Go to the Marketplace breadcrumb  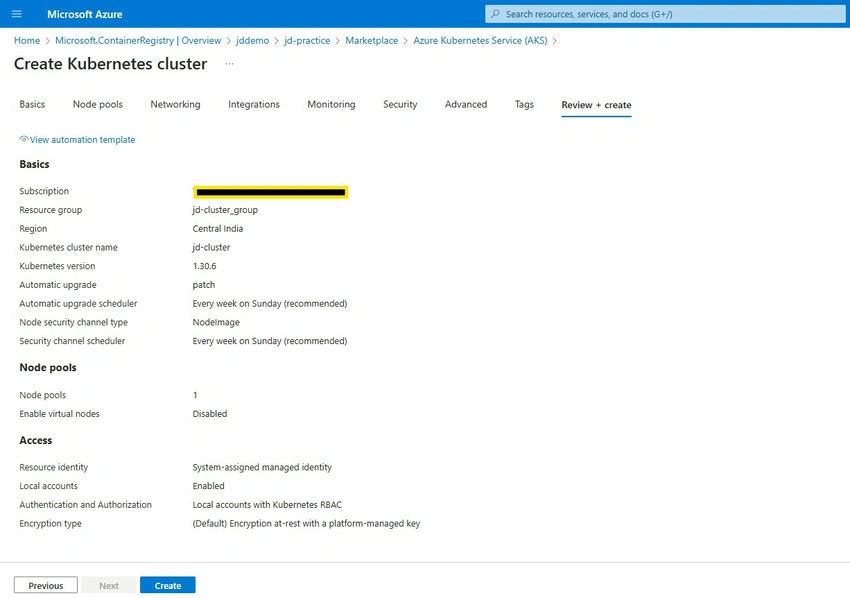[371, 41]
